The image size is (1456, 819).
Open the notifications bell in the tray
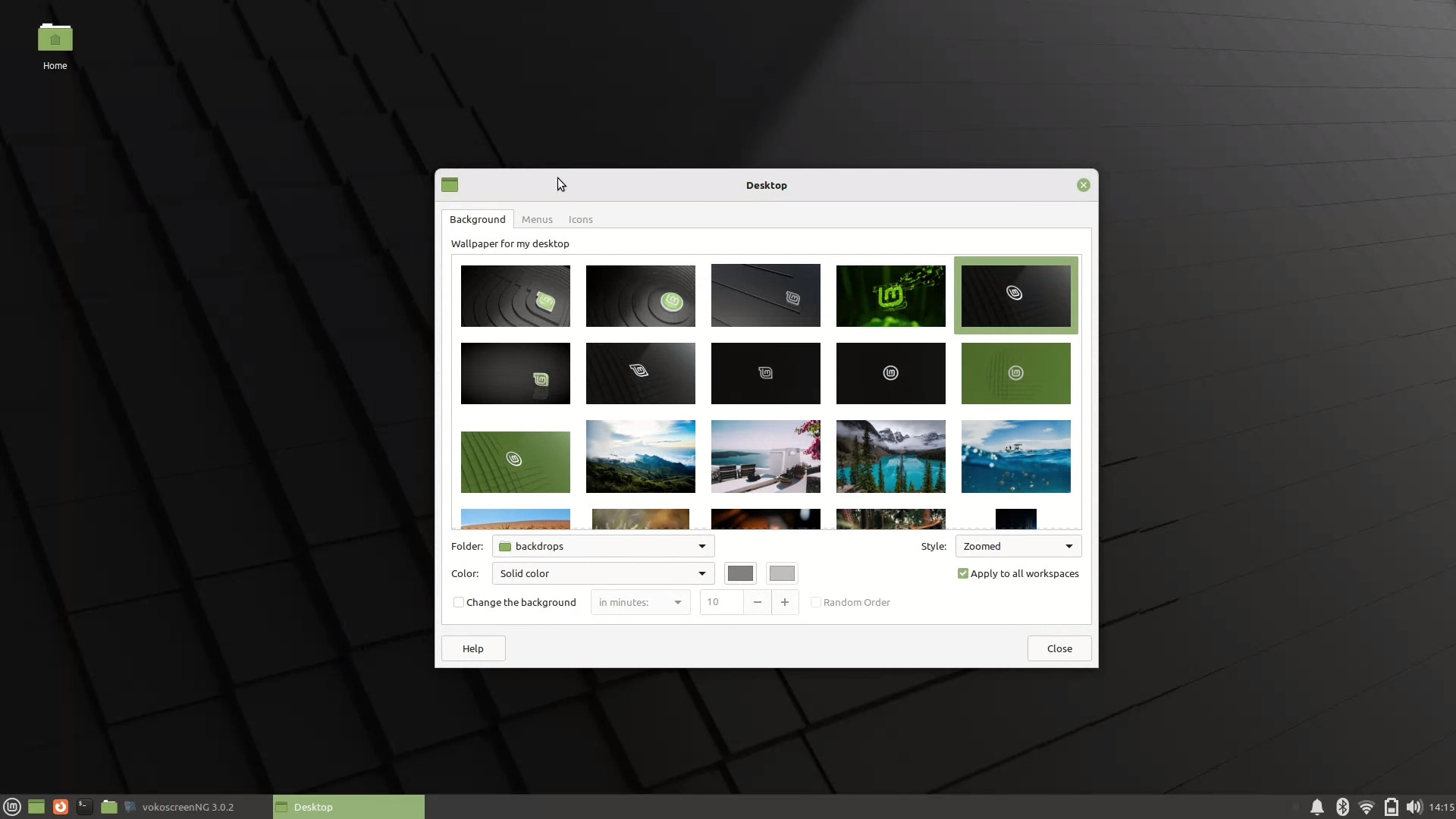1317,806
